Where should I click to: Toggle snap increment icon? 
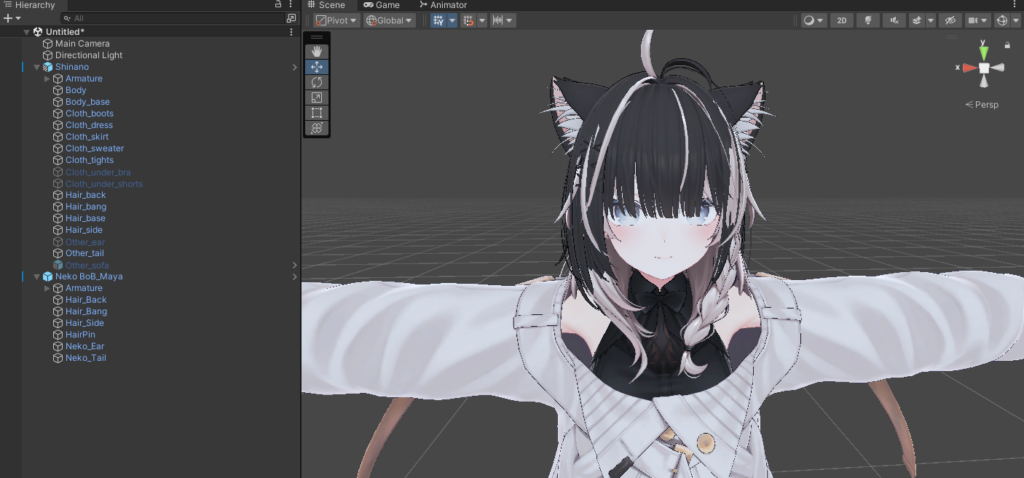click(x=468, y=20)
